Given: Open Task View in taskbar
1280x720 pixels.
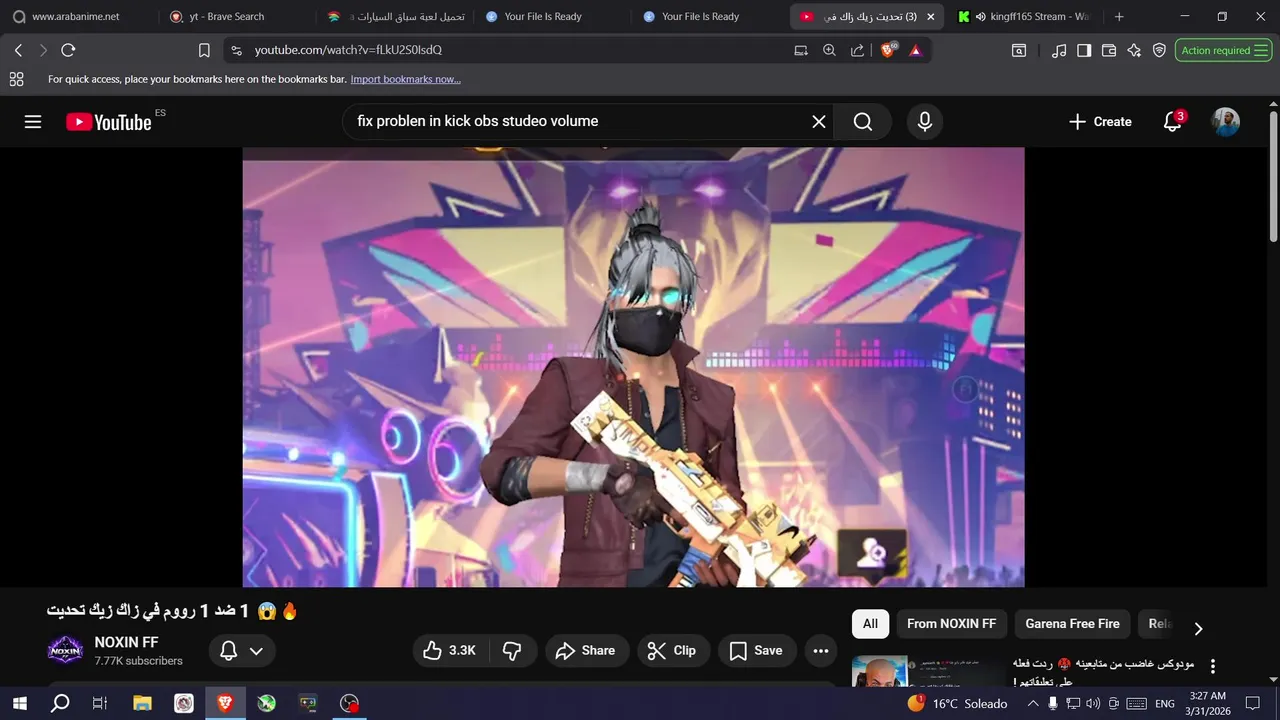Looking at the screenshot, I should pyautogui.click(x=100, y=703).
